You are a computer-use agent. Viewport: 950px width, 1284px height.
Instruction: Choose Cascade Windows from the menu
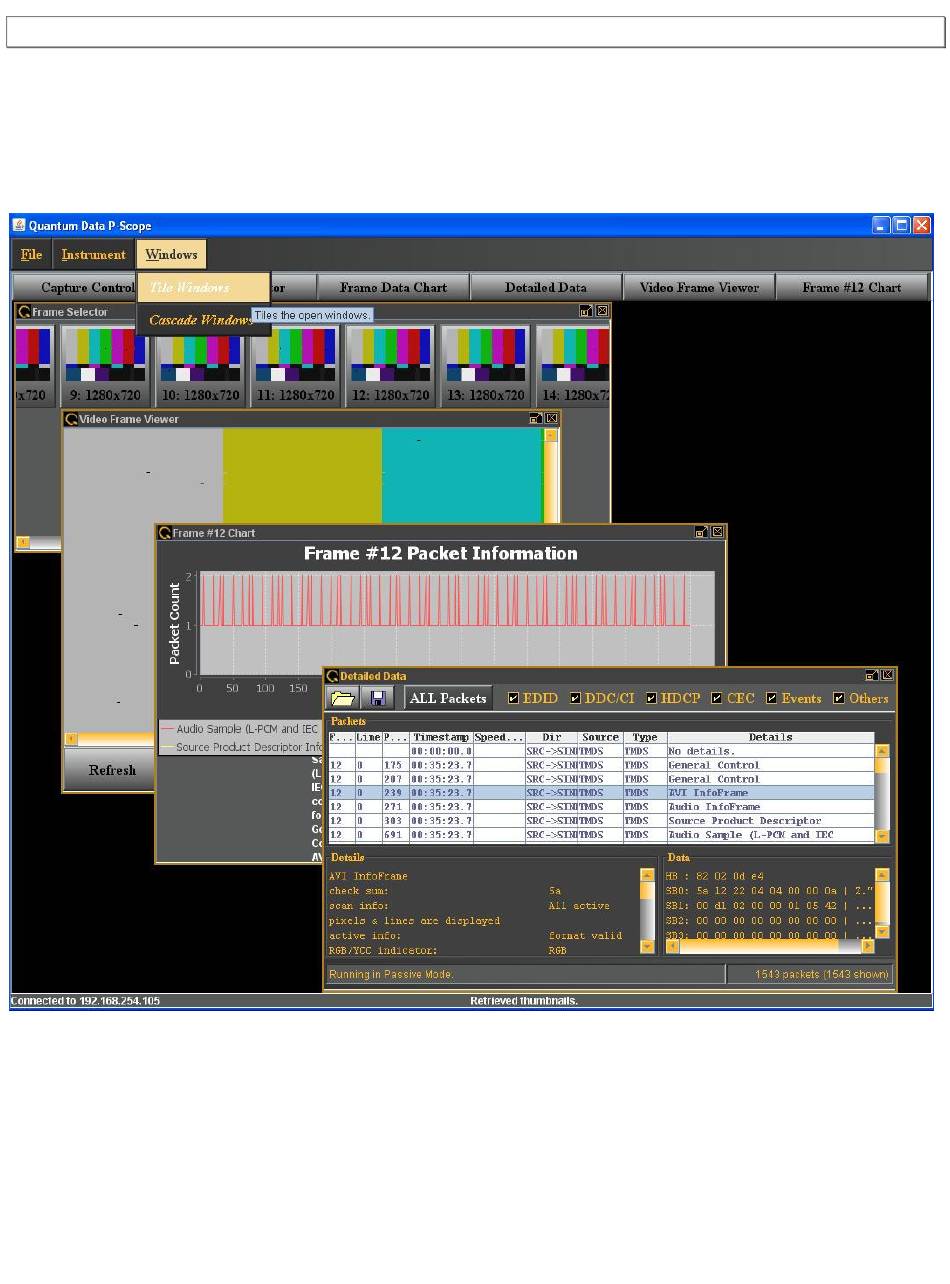tap(204, 320)
